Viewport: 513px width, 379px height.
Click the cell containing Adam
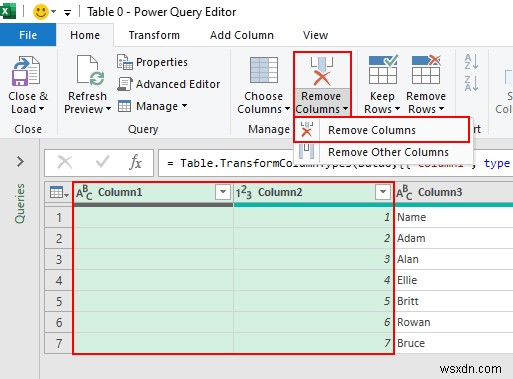click(454, 238)
